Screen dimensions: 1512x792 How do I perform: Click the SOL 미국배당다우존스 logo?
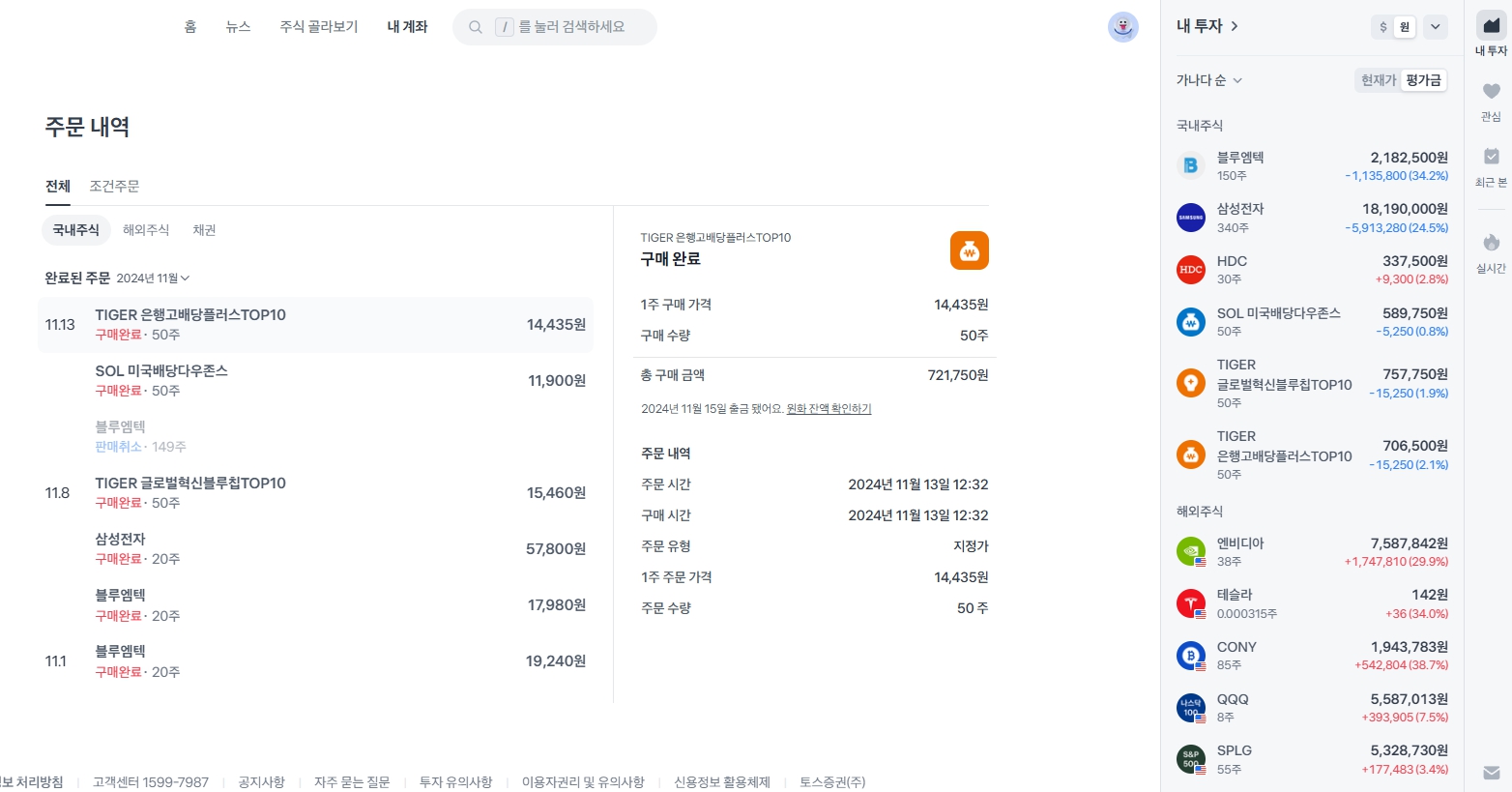[x=1191, y=322]
